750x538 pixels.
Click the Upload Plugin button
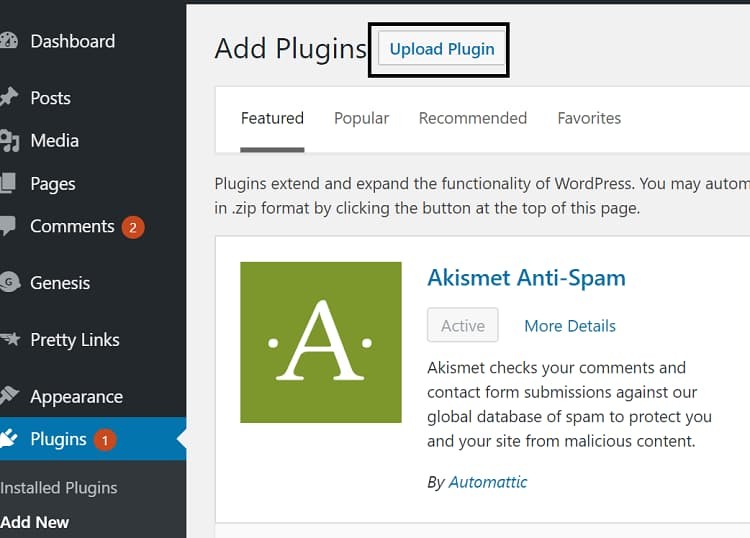click(x=442, y=49)
